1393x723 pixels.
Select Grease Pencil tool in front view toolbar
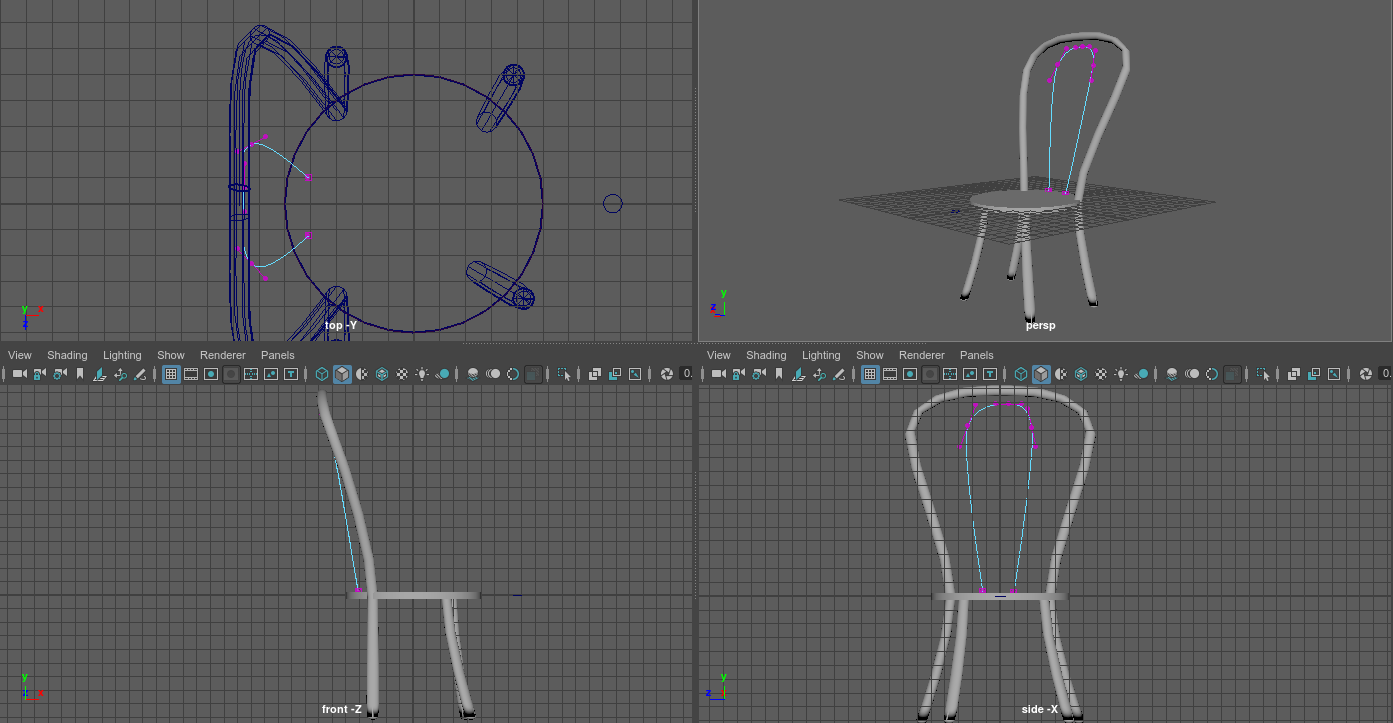point(140,374)
